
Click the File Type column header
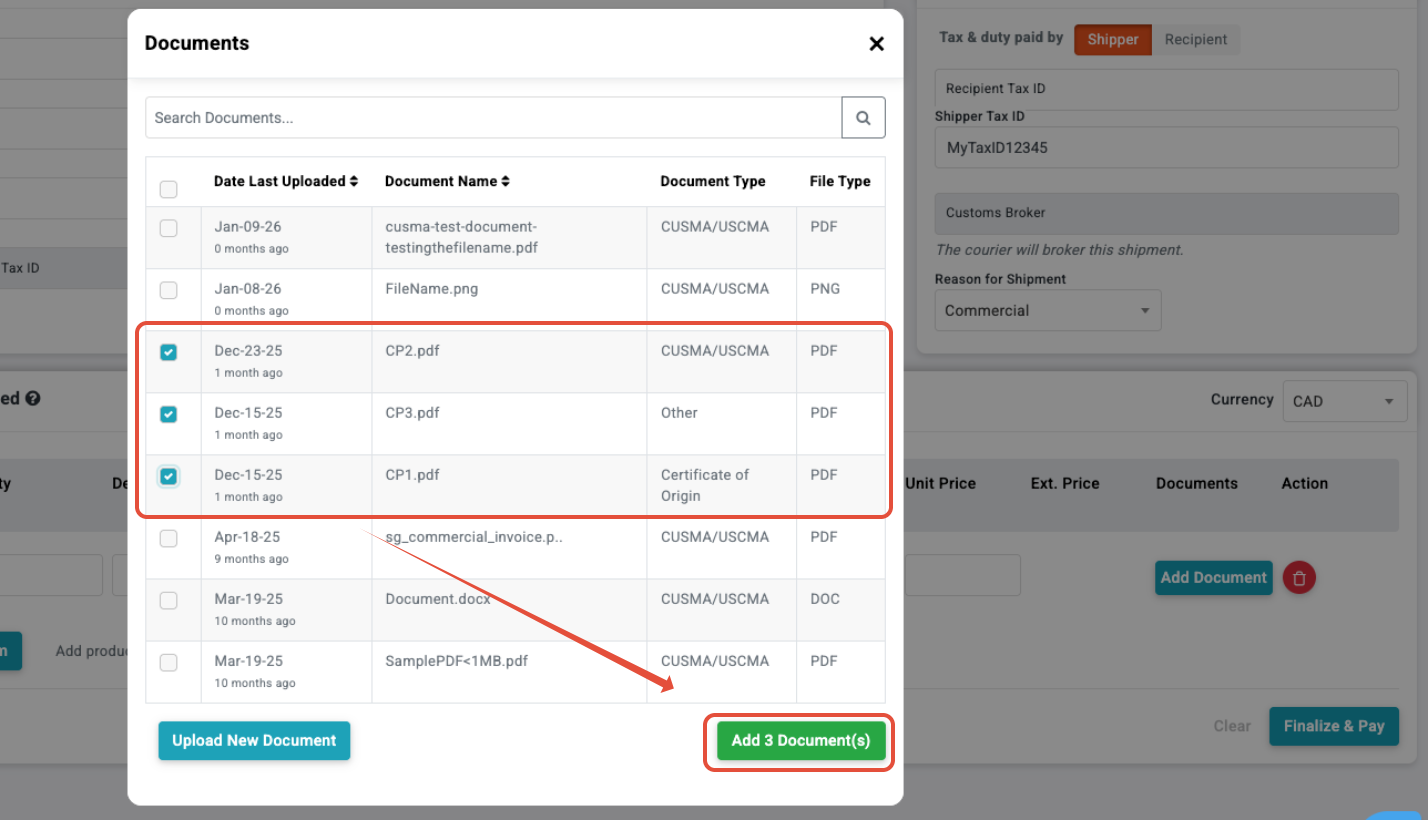pos(840,181)
